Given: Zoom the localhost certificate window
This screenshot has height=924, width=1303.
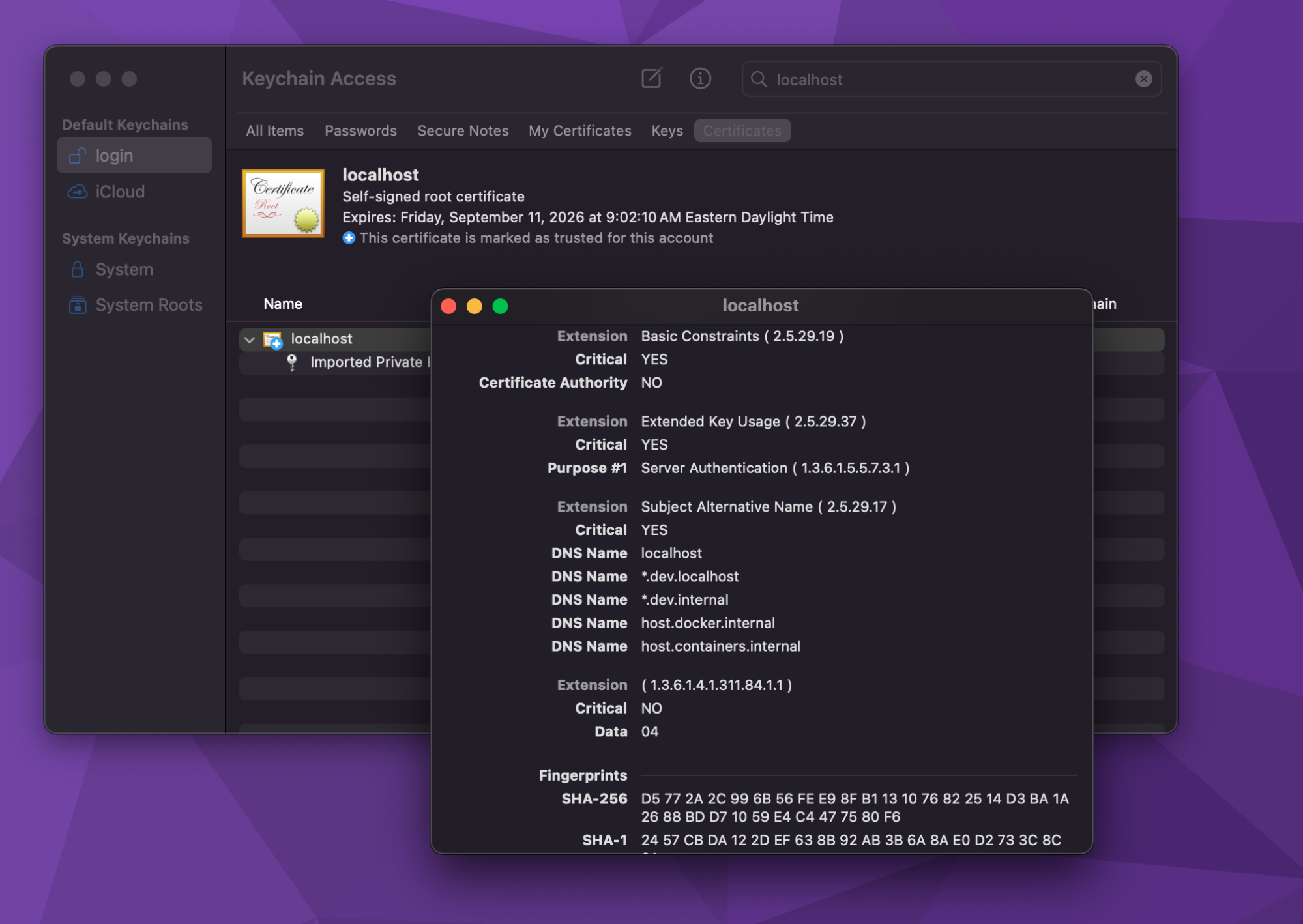Looking at the screenshot, I should coord(500,306).
